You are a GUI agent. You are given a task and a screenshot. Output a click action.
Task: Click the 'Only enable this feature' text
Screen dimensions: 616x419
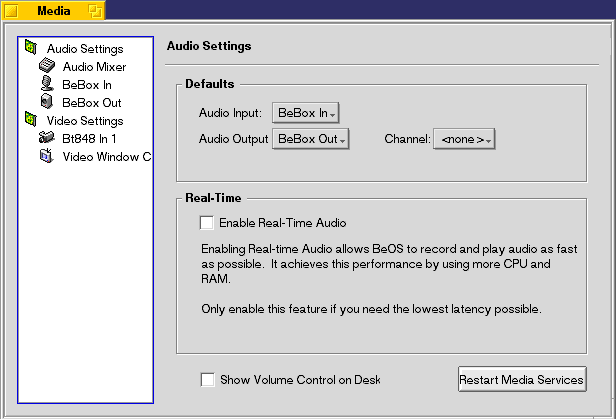click(x=371, y=309)
